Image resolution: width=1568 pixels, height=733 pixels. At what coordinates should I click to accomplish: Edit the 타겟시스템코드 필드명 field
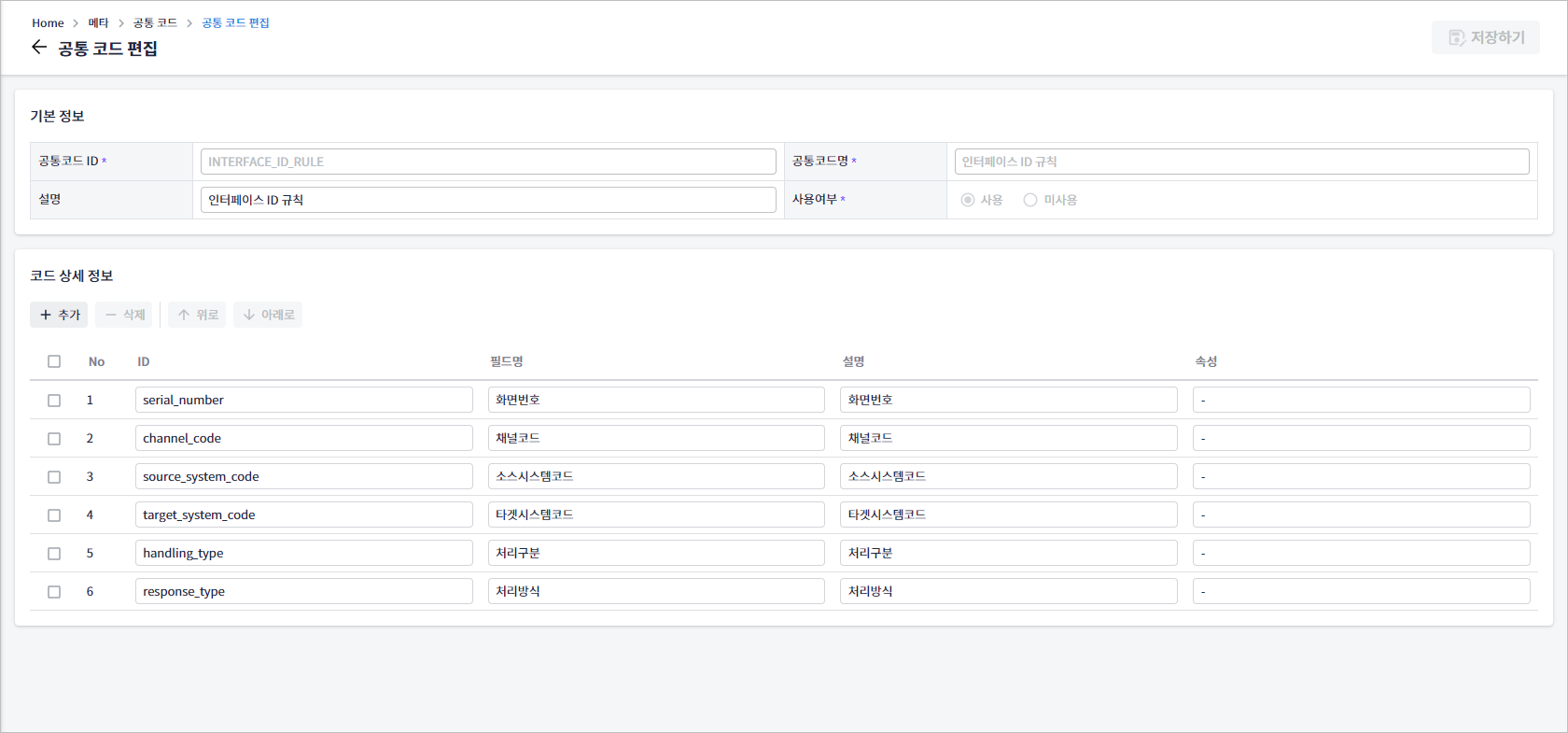(656, 515)
